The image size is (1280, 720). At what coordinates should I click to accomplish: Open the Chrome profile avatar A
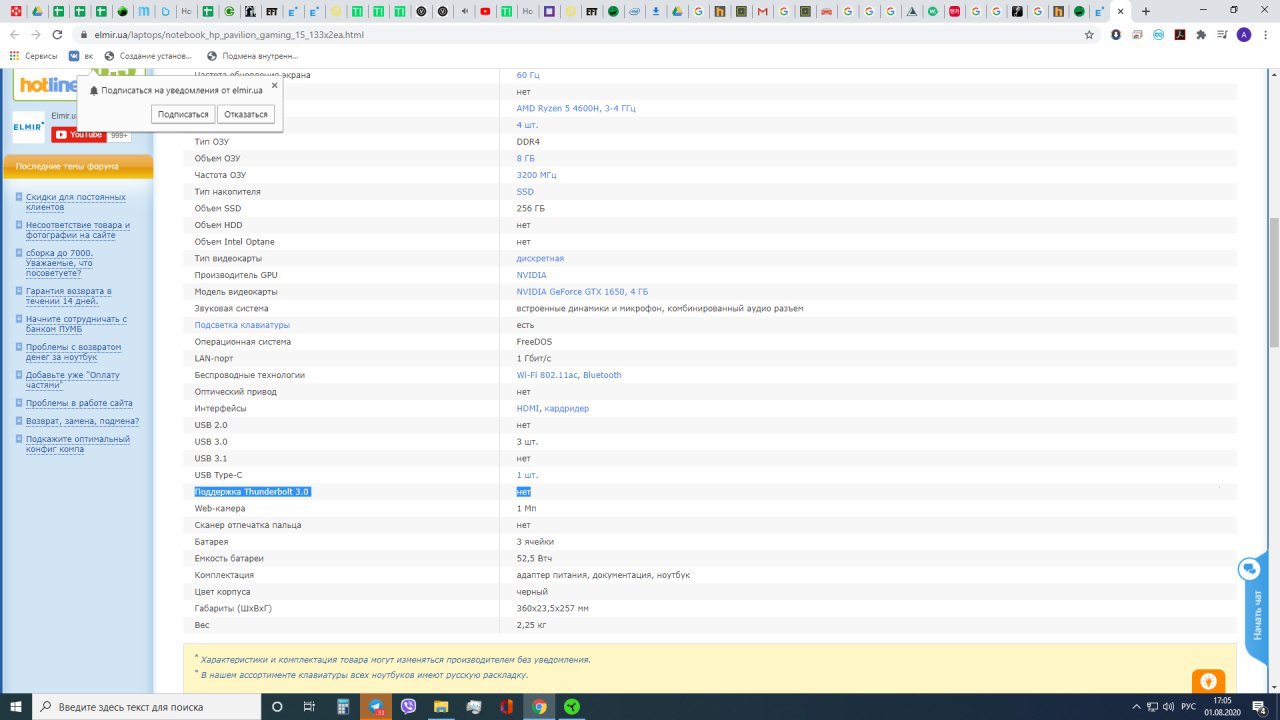[1243, 34]
